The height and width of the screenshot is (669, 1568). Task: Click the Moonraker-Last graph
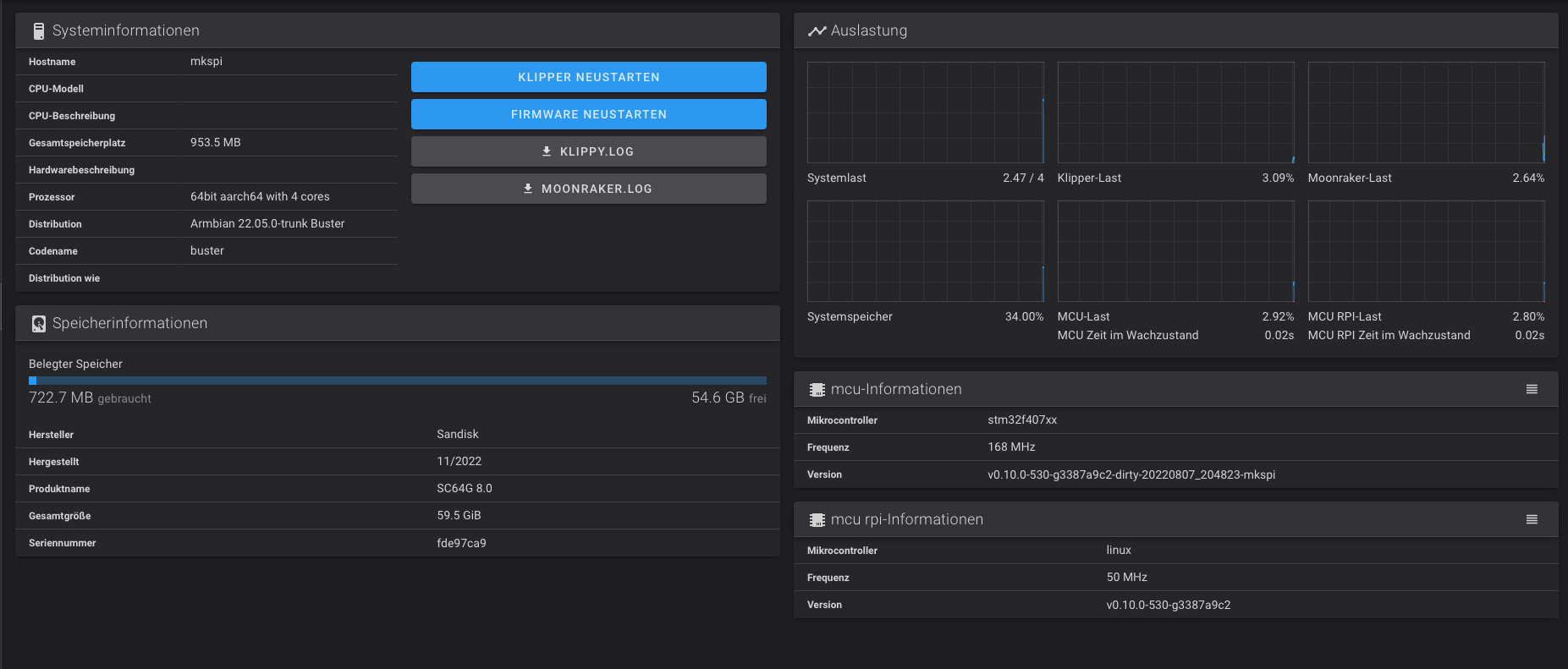[1427, 112]
